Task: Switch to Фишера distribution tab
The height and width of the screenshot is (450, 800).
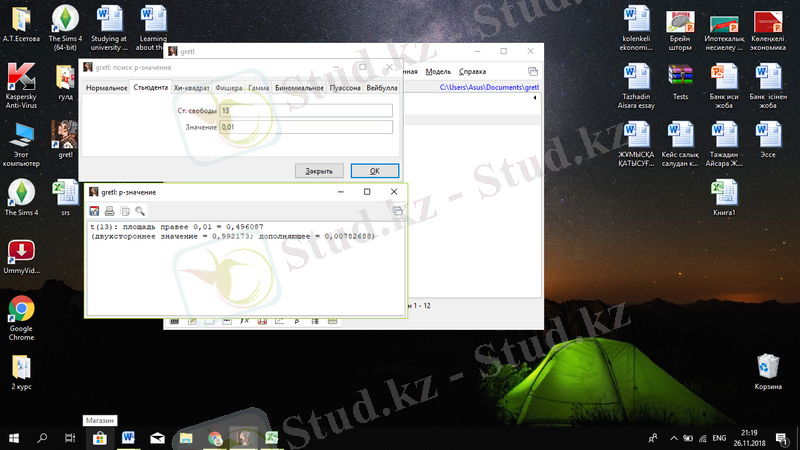Action: [229, 88]
